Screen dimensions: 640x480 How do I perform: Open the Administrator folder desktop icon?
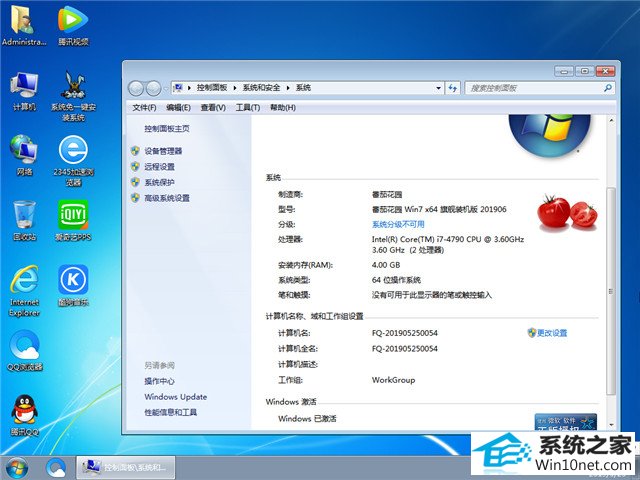(x=24, y=25)
